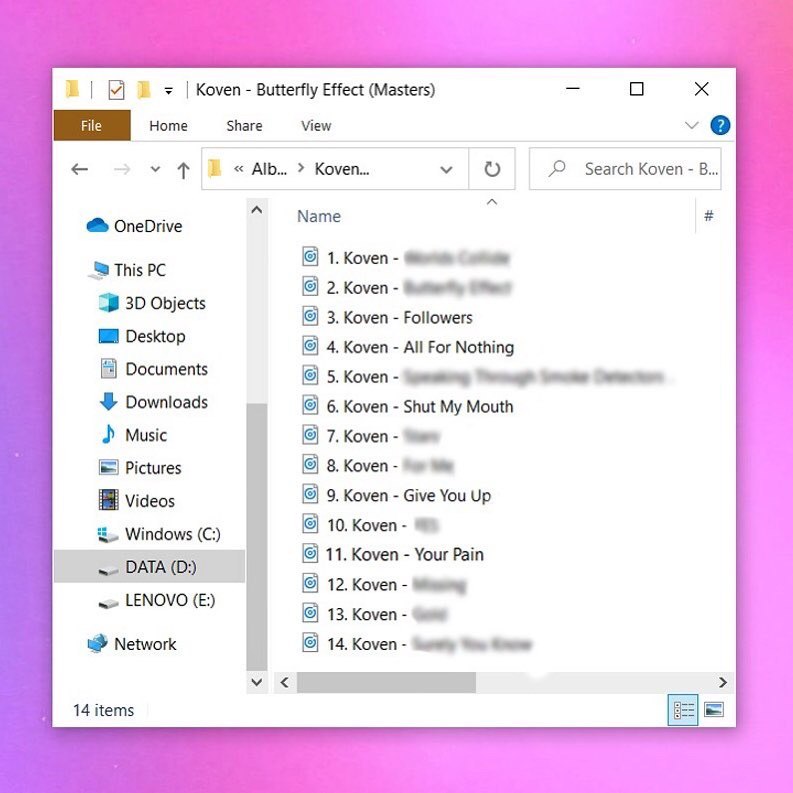Viewport: 793px width, 793px height.
Task: Select LENOVO (E:) drive
Action: point(156,600)
